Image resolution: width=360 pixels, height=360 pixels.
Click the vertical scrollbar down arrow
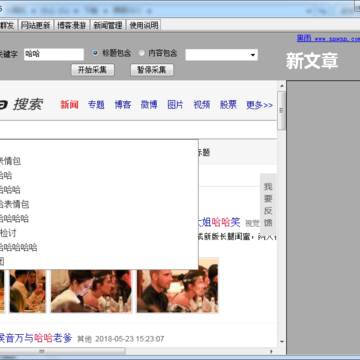click(x=282, y=342)
